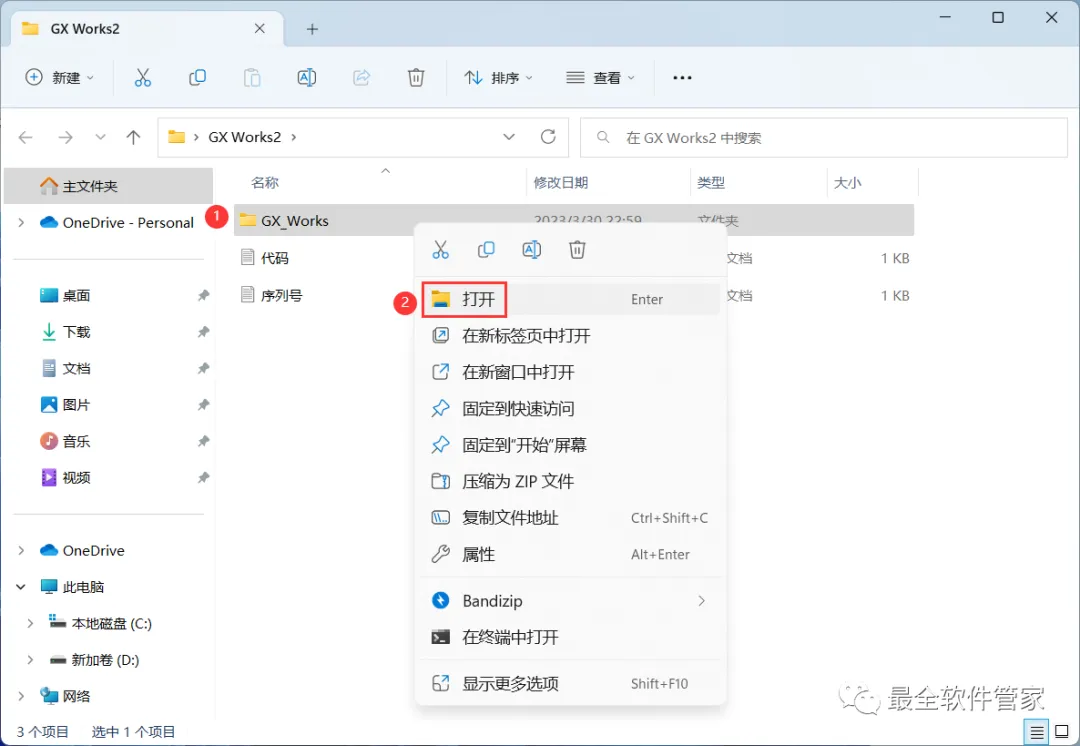Open 主文件夹 in the sidebar
The image size is (1080, 746).
(109, 186)
